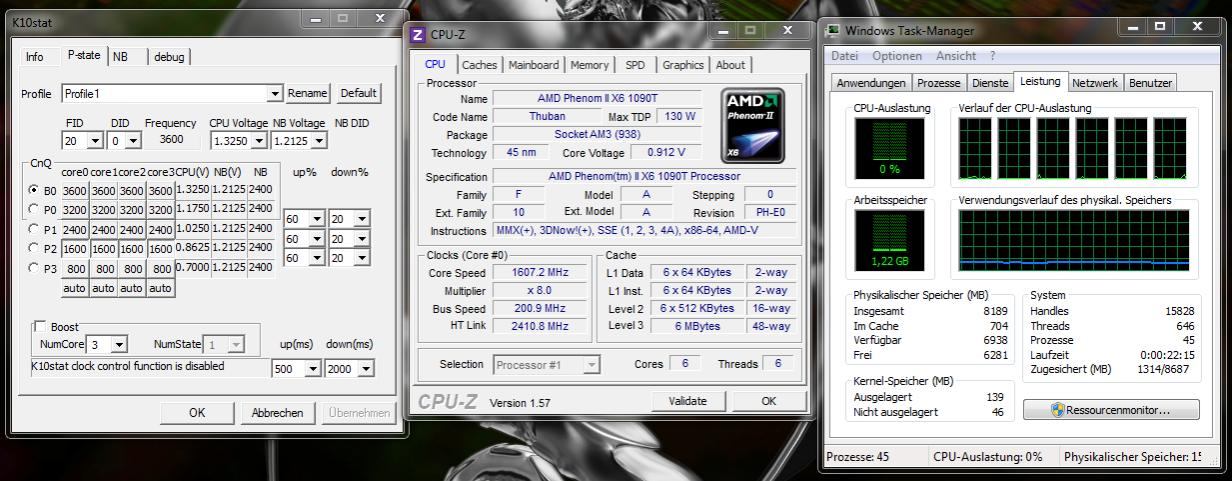The height and width of the screenshot is (481, 1232).
Task: Enable the Boost checkbox in K10stat
Action: click(x=41, y=327)
